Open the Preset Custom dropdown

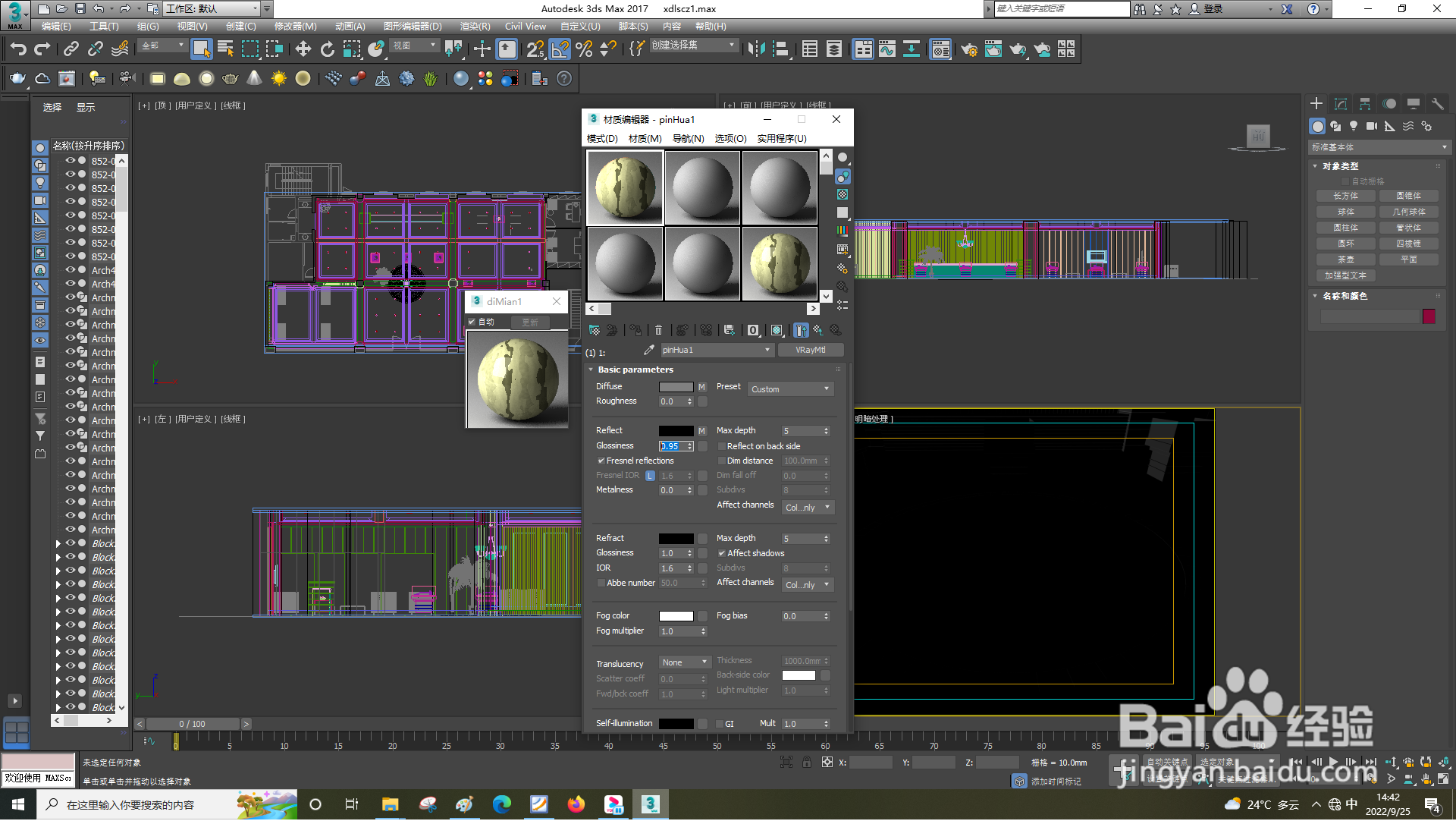pos(790,388)
